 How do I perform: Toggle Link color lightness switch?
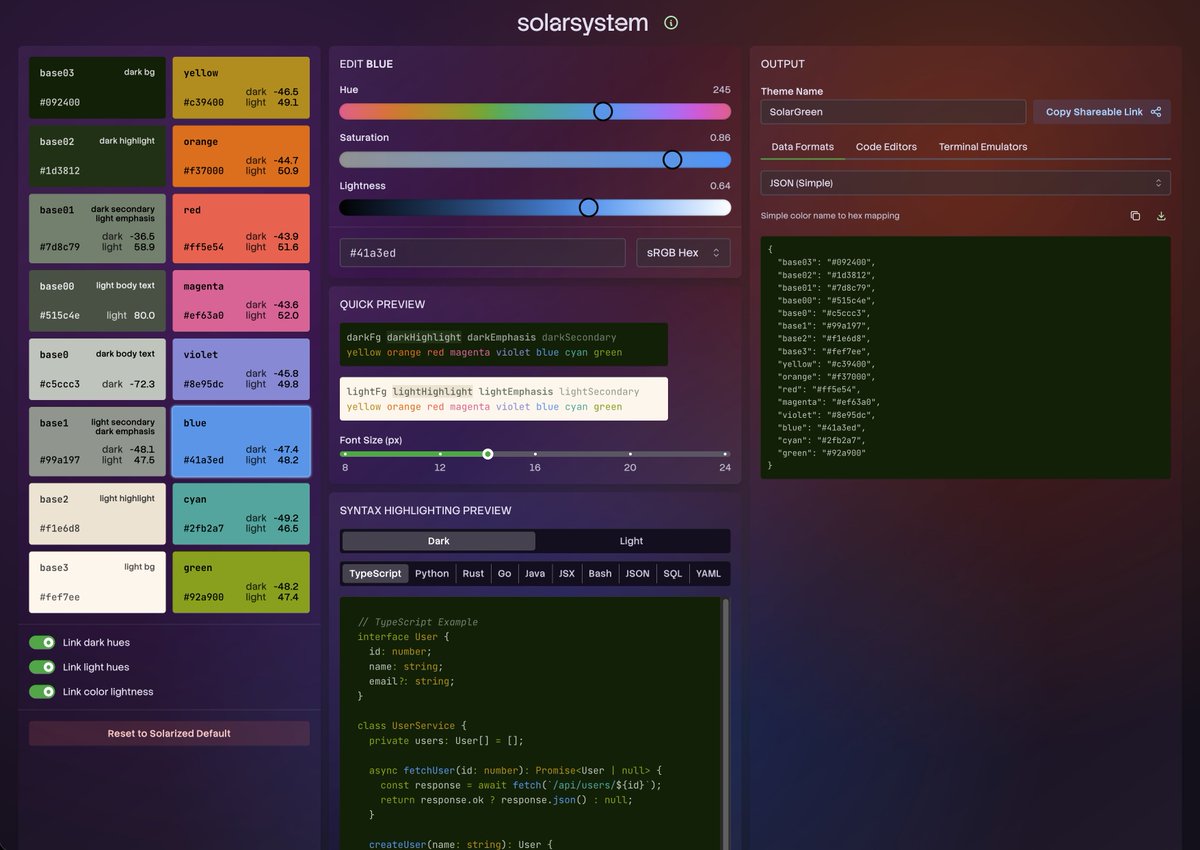pos(42,692)
